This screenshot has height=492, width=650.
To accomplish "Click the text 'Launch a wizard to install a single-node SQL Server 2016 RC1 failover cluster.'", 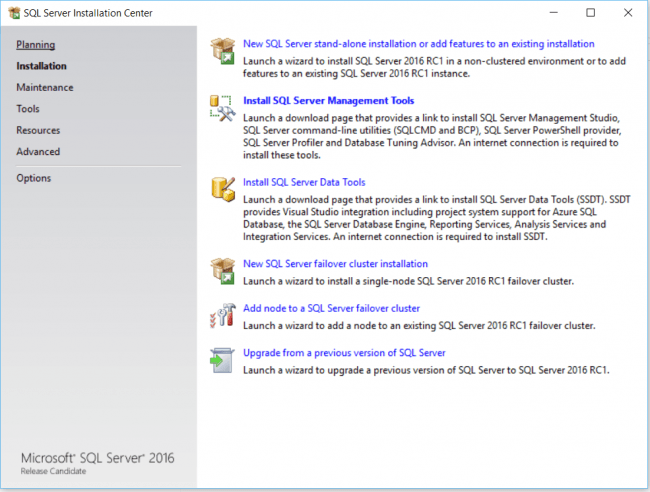I will (408, 281).
